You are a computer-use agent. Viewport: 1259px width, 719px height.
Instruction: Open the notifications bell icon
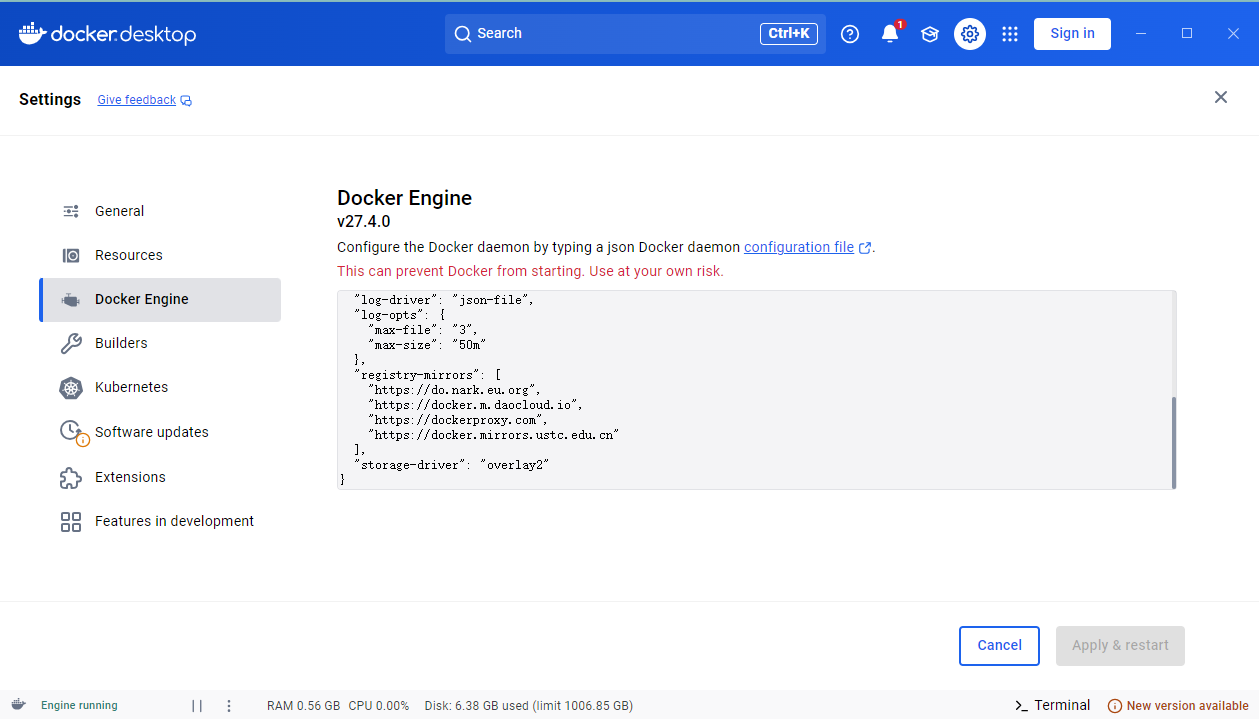pos(890,34)
